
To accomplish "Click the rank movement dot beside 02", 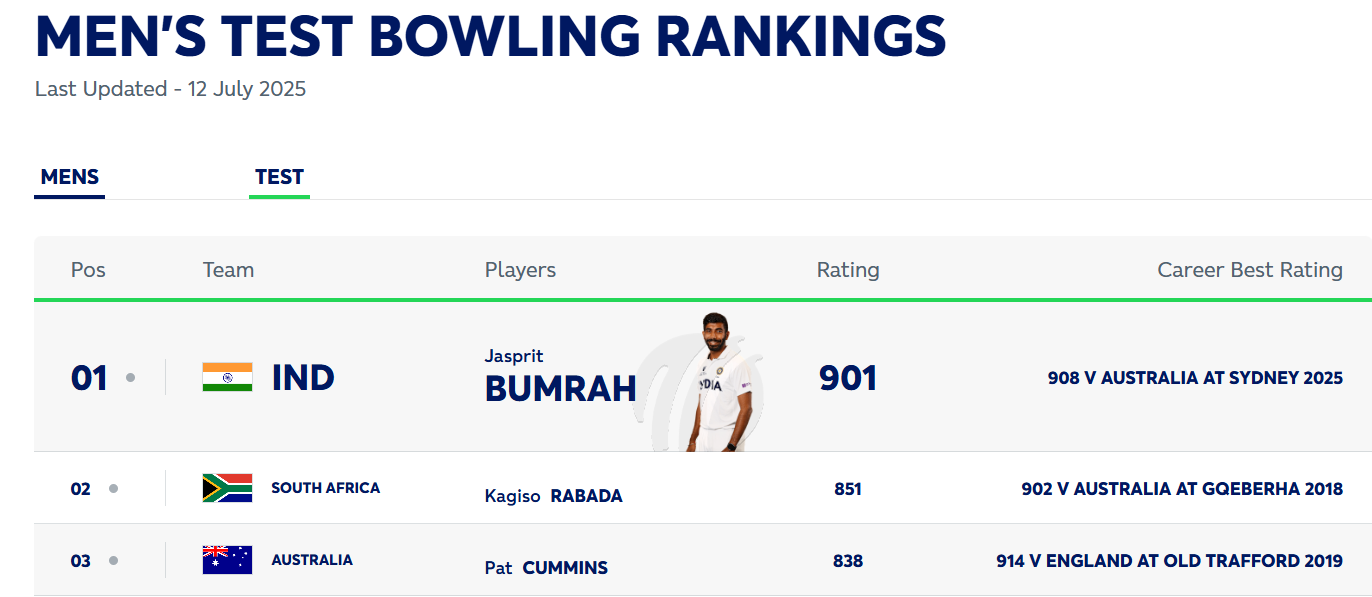I will pos(113,489).
